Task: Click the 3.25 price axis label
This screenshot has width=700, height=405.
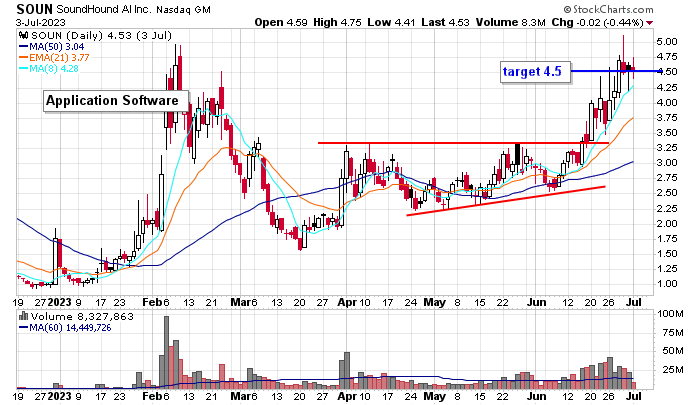Action: coord(667,147)
